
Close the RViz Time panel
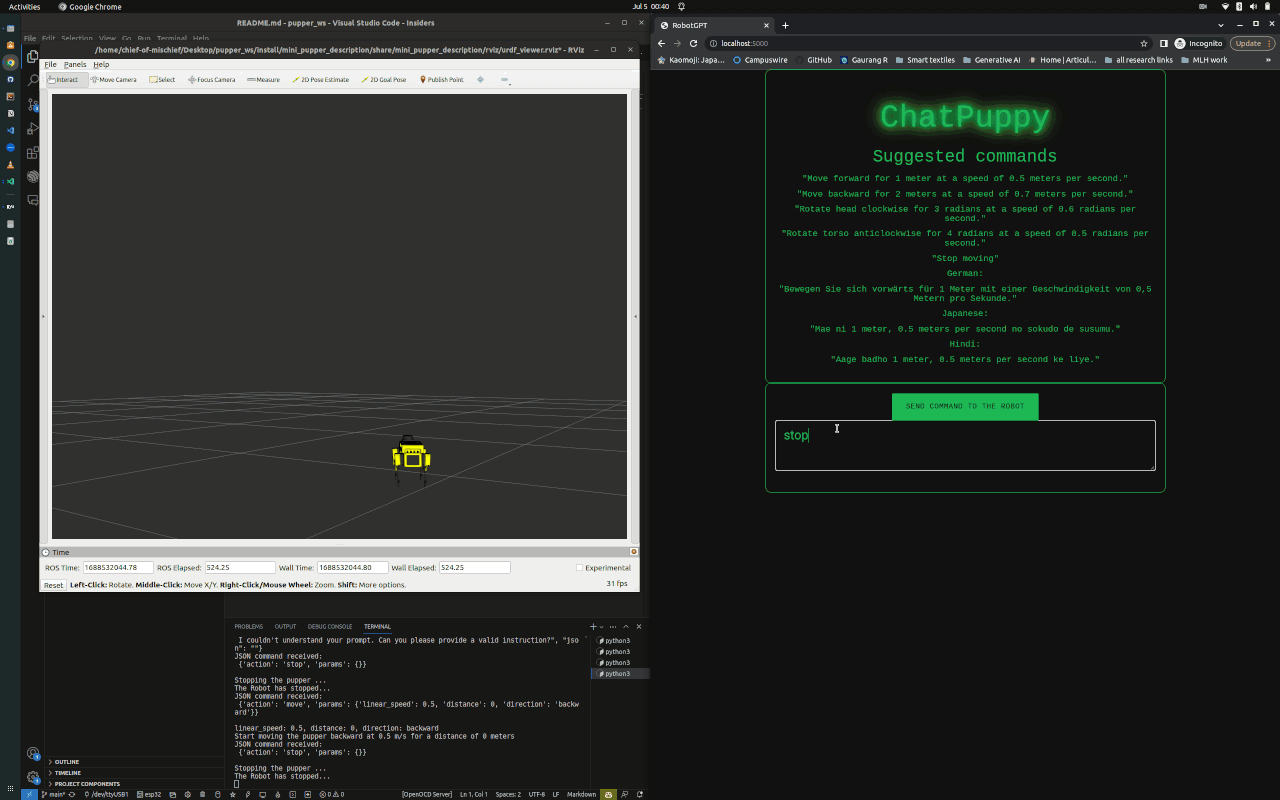click(x=634, y=552)
